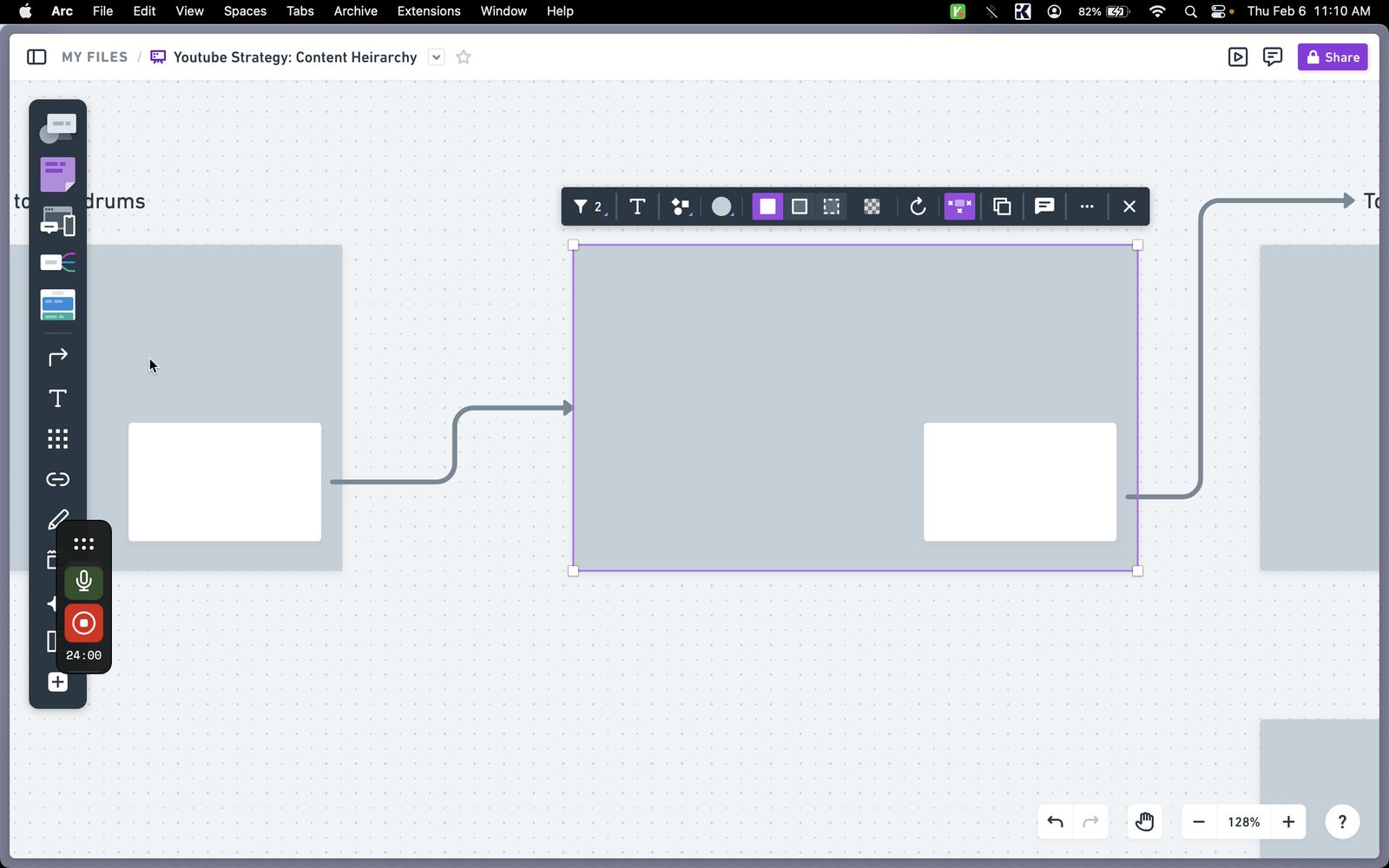Select the purple sticky note tool
Viewport: 1389px width, 868px height.
pos(57,174)
